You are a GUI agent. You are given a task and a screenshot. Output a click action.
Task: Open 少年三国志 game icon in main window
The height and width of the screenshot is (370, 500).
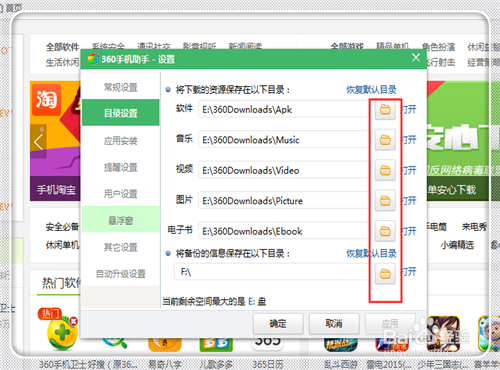[x=443, y=334]
